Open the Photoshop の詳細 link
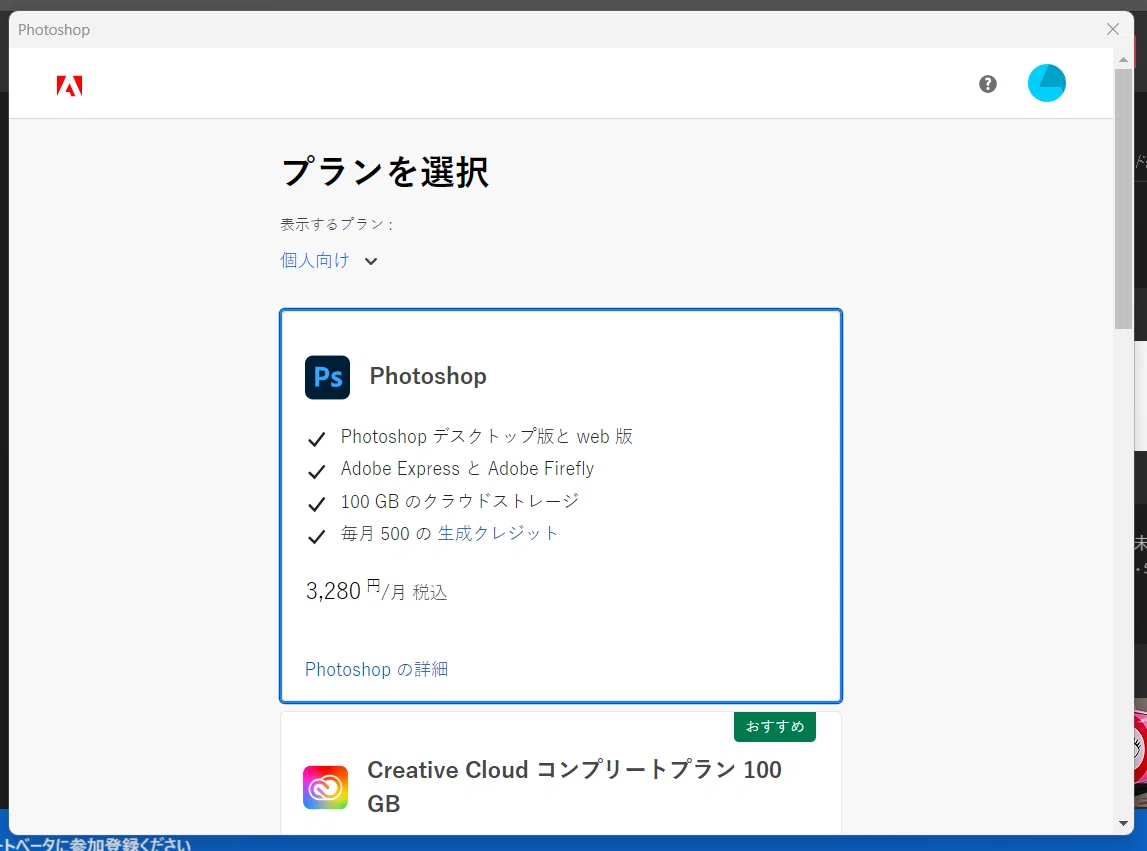Image resolution: width=1147 pixels, height=851 pixels. coord(376,670)
